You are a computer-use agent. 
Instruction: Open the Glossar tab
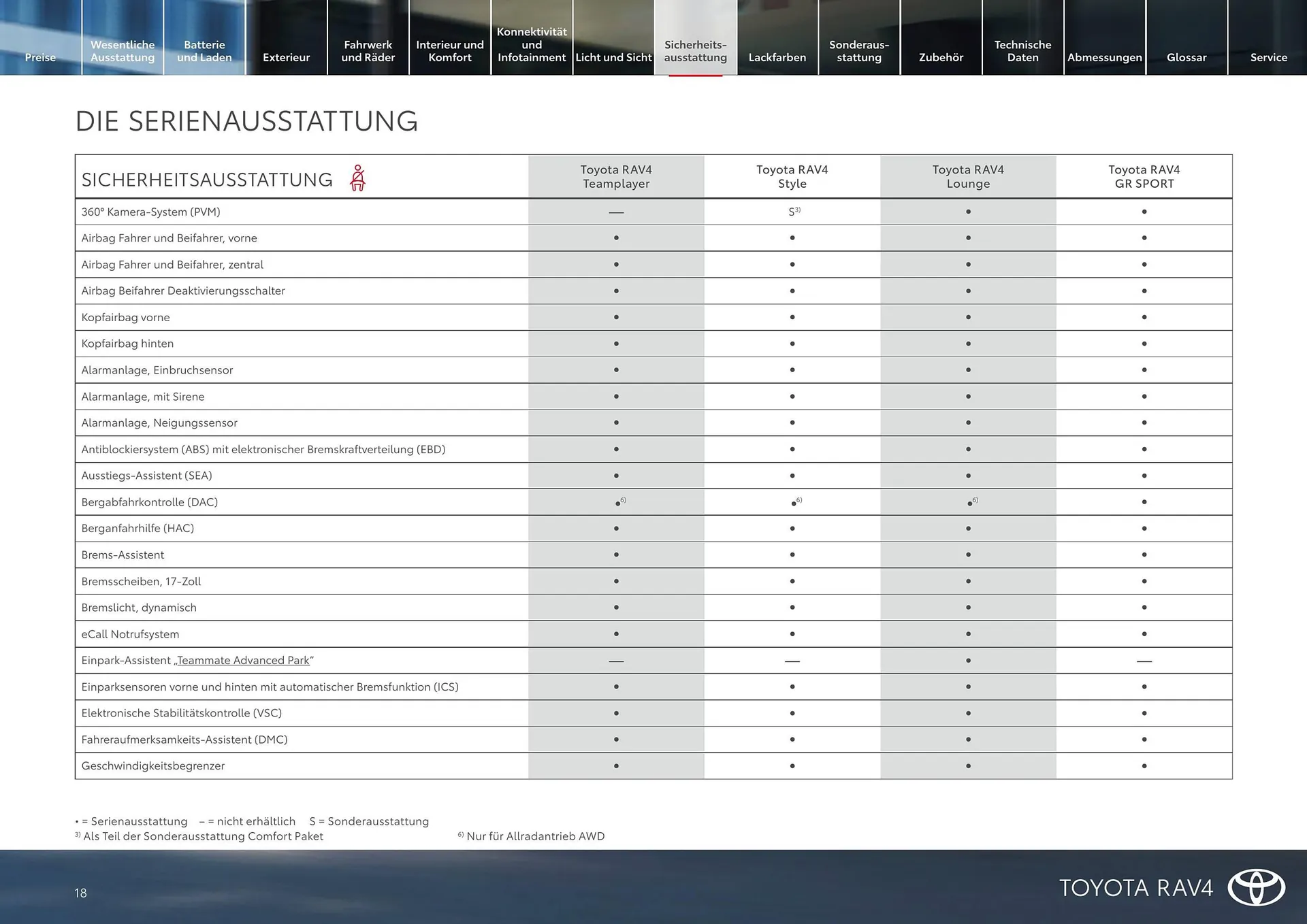coord(1187,57)
